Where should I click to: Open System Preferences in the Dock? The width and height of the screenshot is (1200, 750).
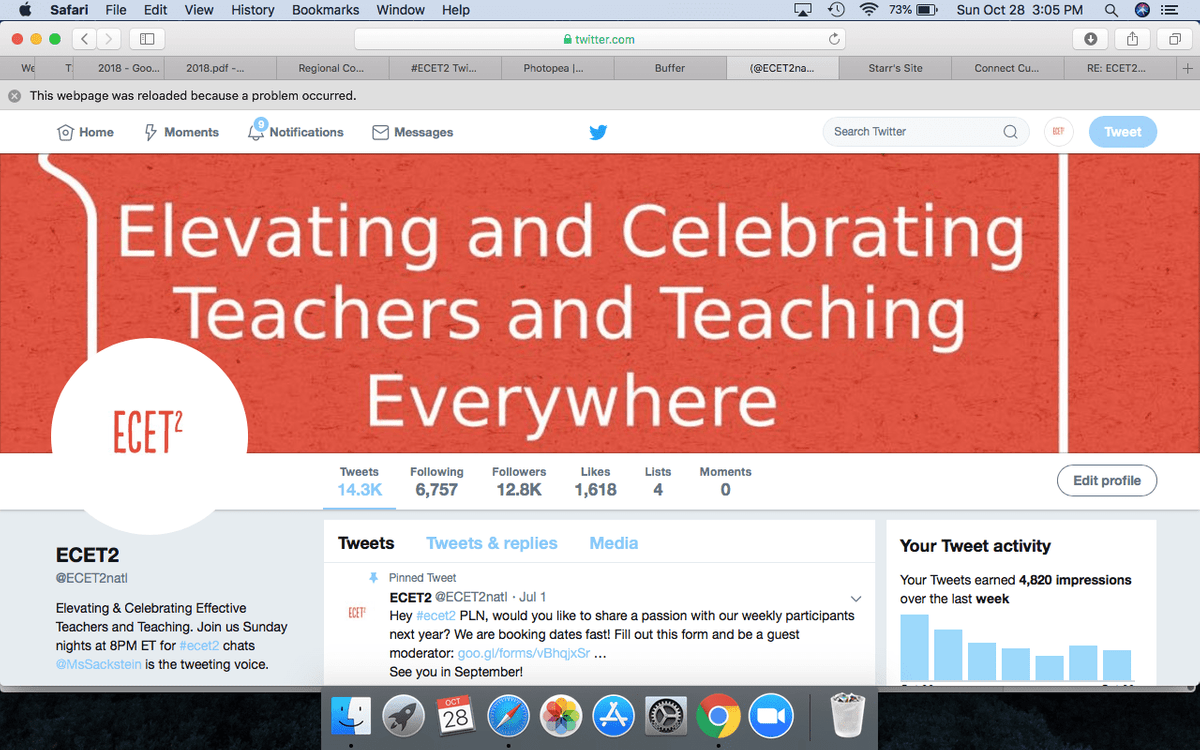[x=666, y=716]
